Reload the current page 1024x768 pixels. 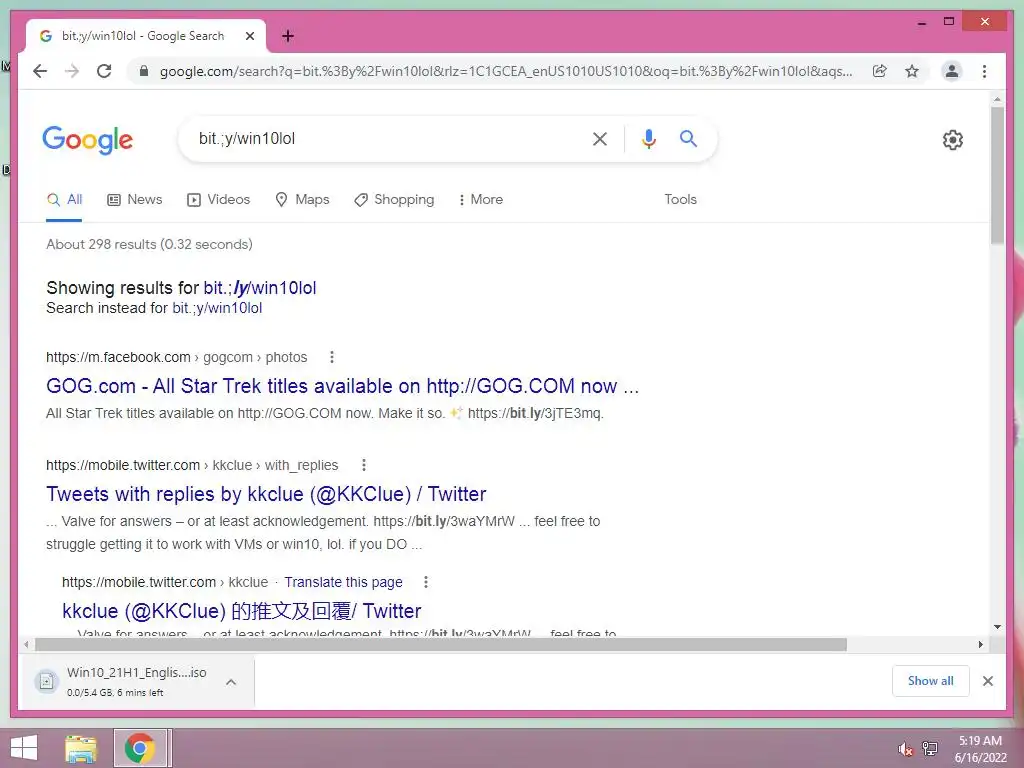(x=104, y=71)
